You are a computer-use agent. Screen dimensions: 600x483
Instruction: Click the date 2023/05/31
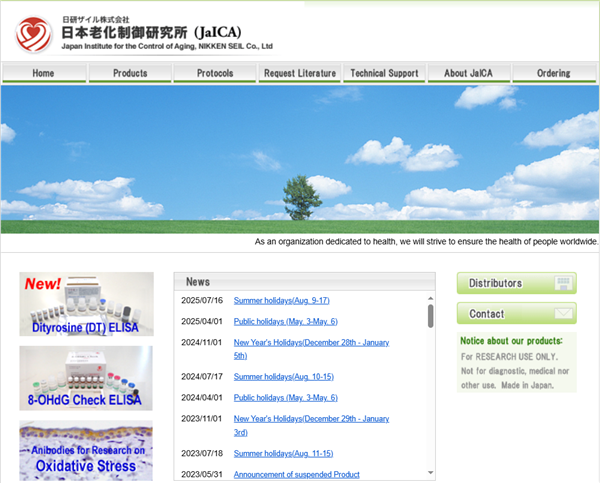[202, 475]
